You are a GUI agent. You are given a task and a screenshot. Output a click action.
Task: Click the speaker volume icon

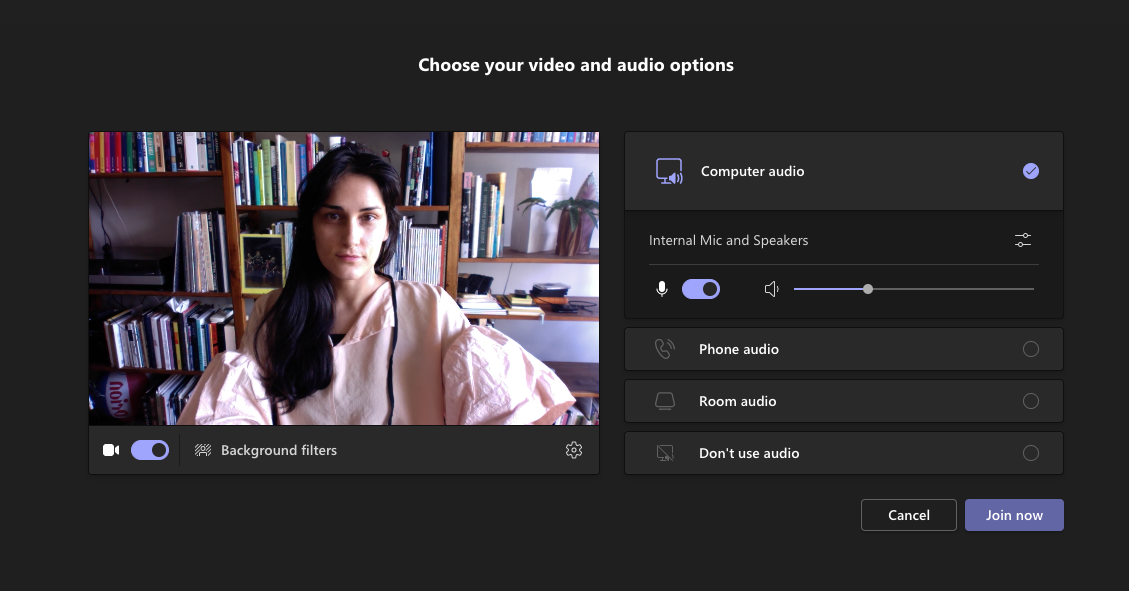click(x=771, y=289)
